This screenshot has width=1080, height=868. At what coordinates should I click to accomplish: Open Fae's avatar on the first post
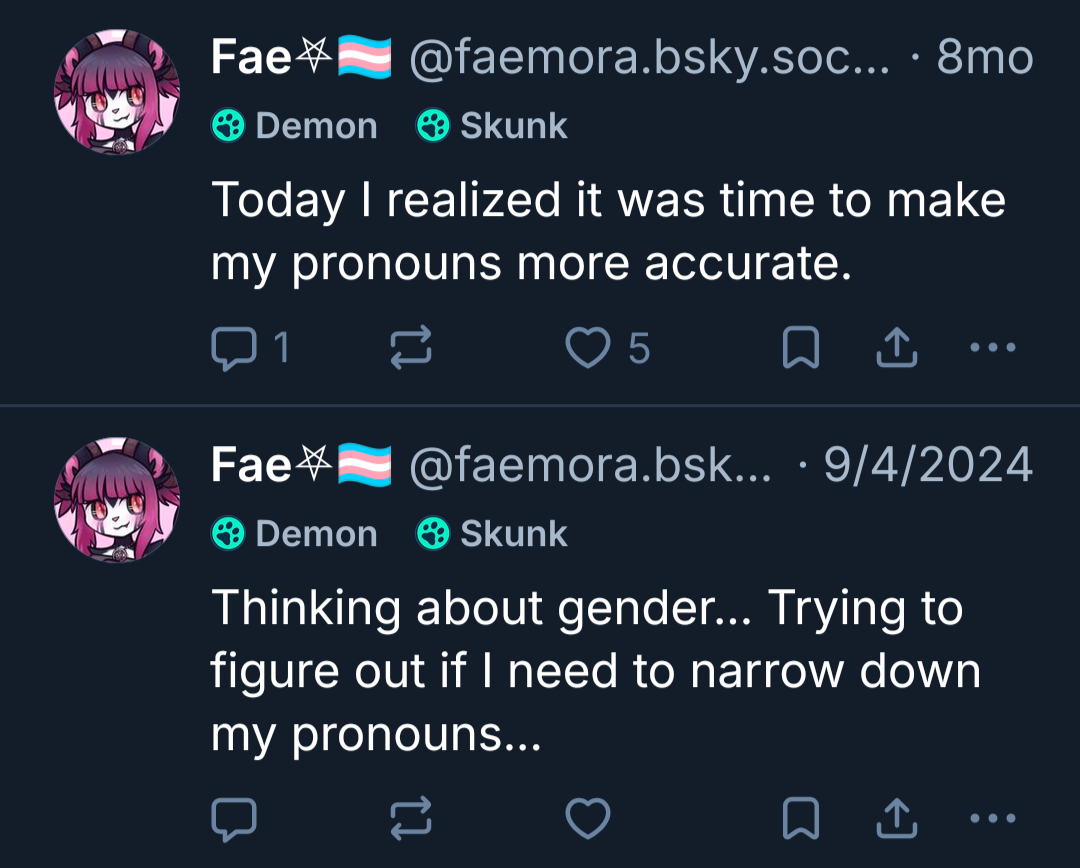(117, 94)
